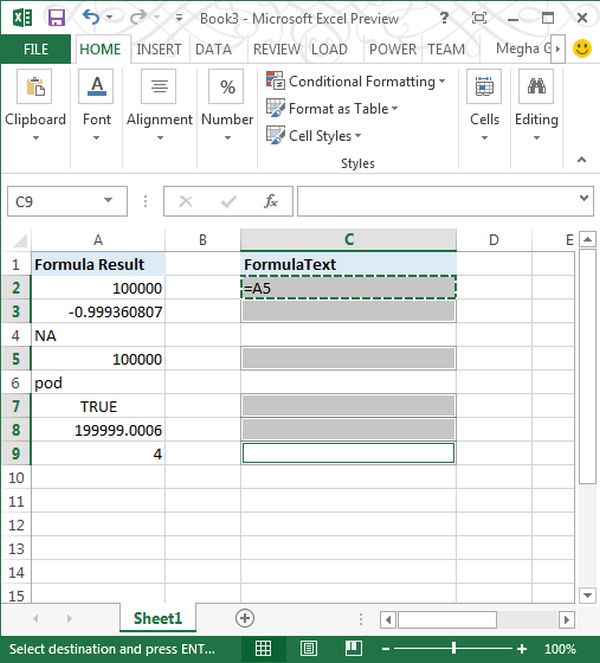Select cell with 199999.0006
Screen dimensions: 600x663
click(98, 430)
